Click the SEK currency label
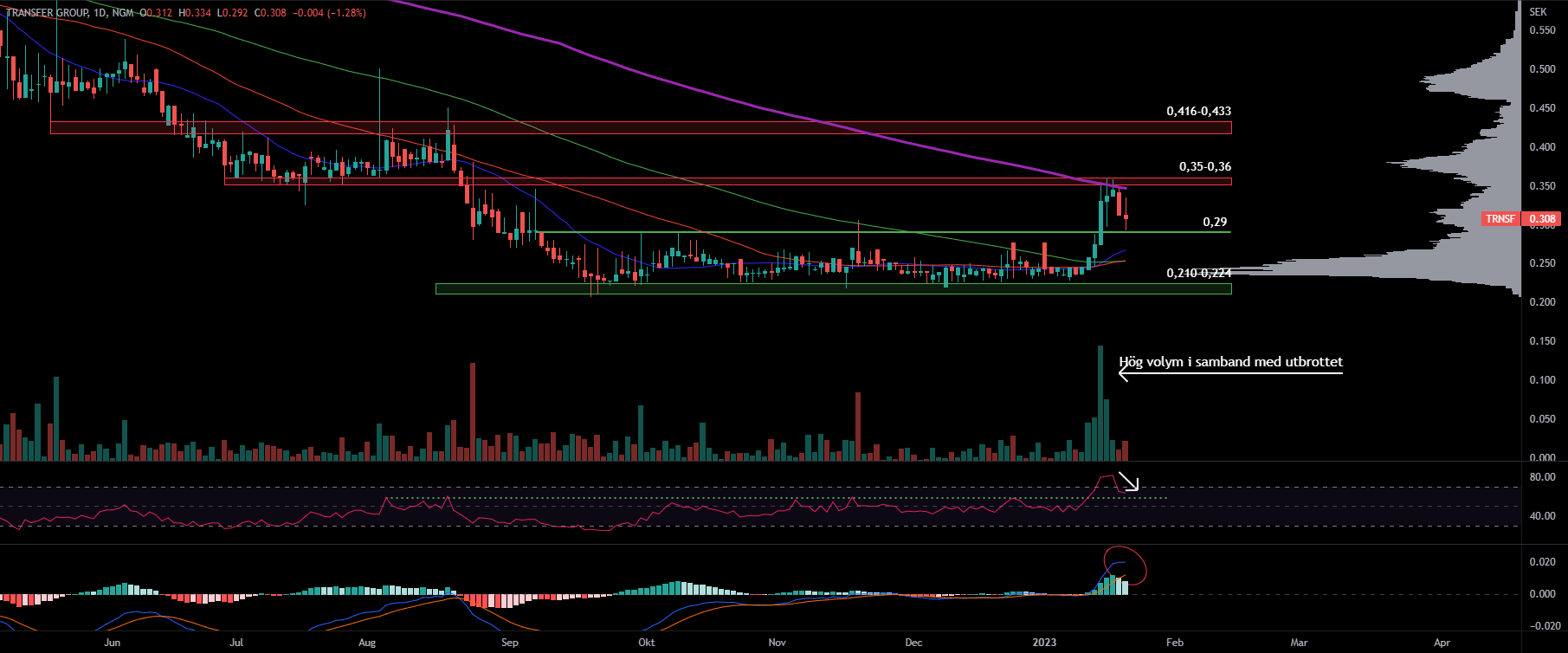 tap(1538, 11)
